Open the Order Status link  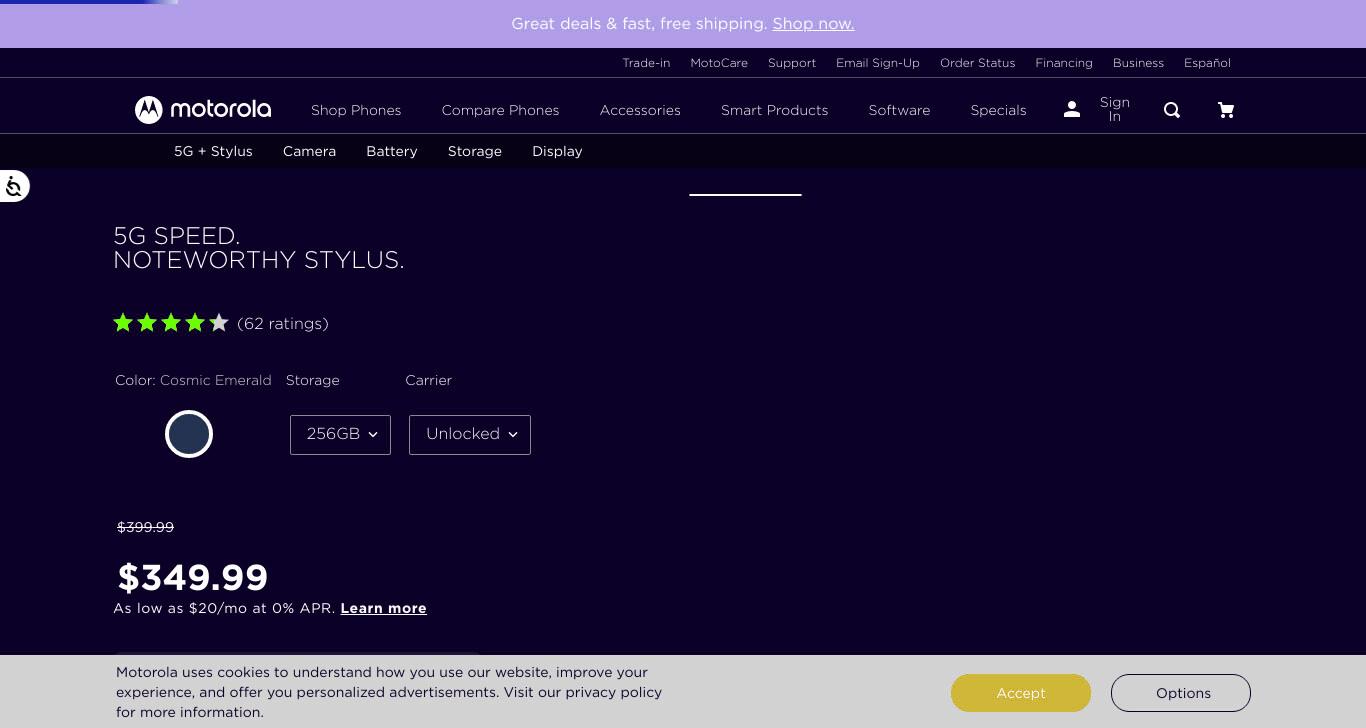[x=978, y=63]
